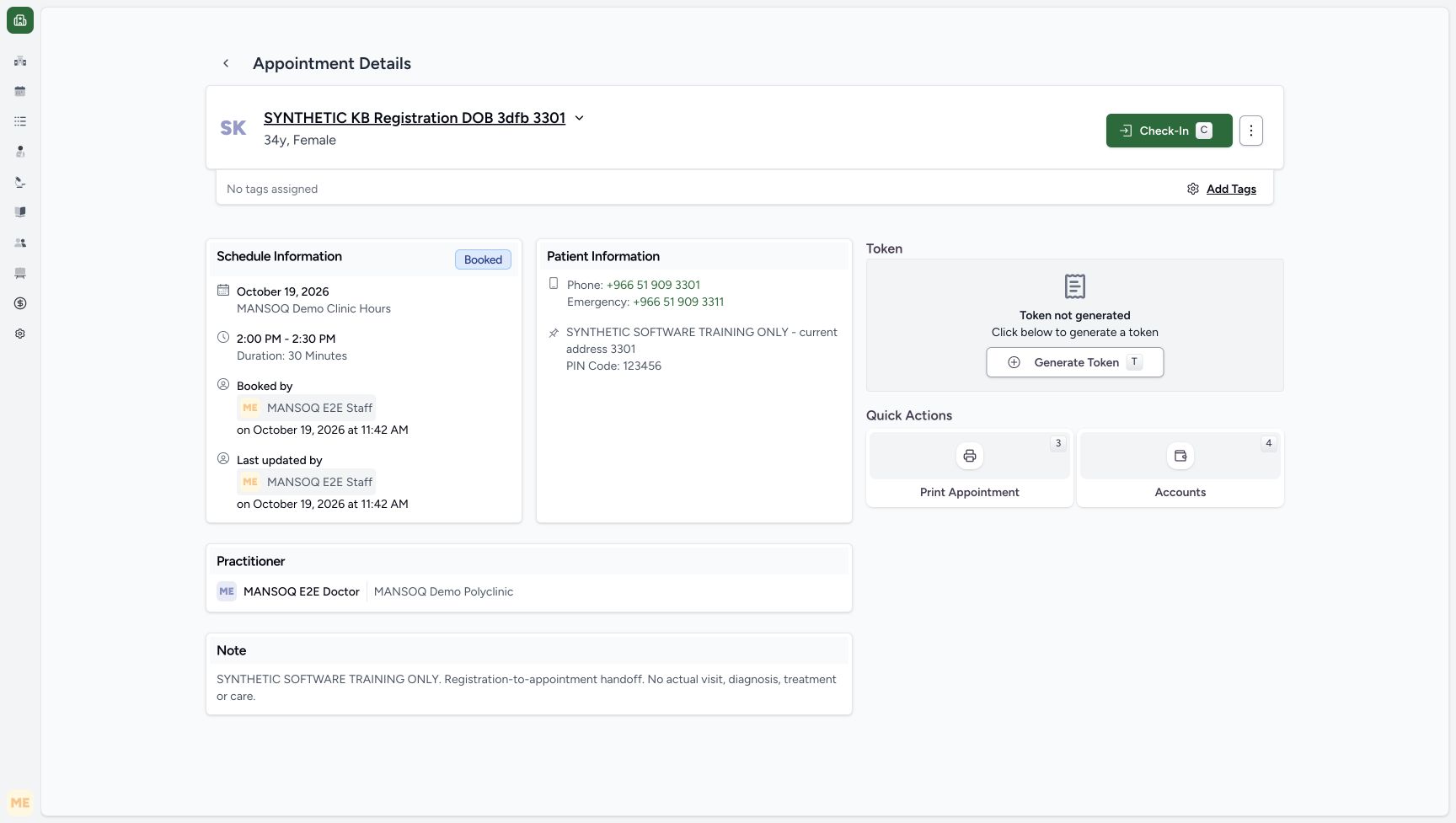Screen dimensions: 1456x823
Task: Click the ME user avatar at bottom-left
Action: [x=20, y=803]
